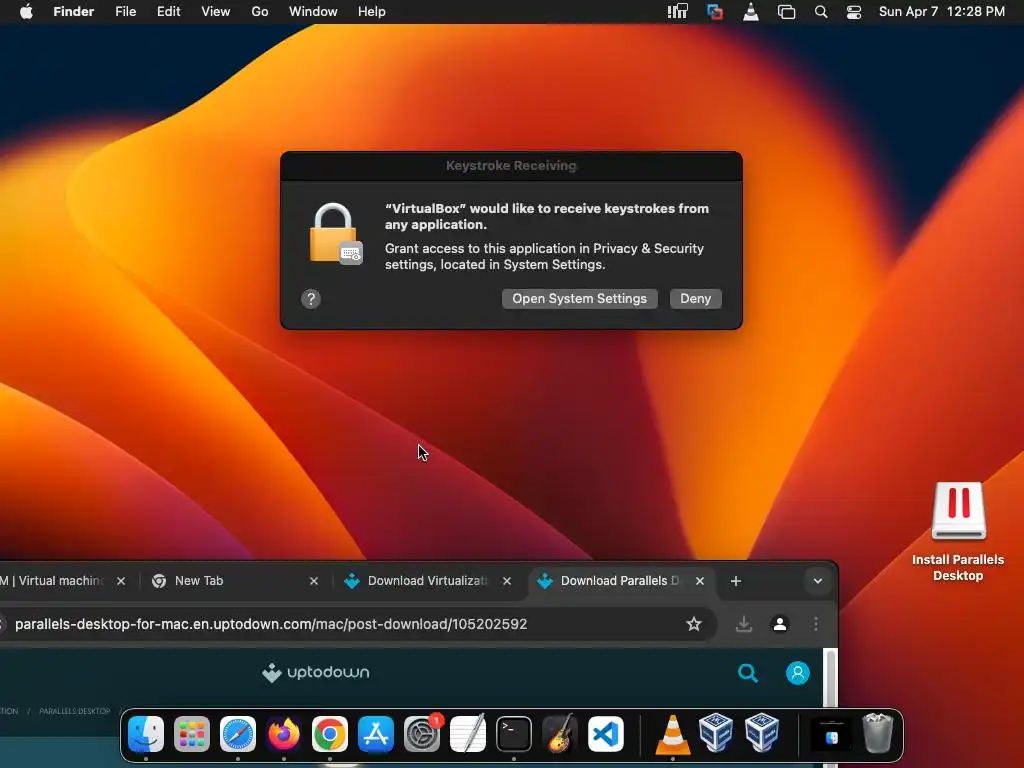Screen dimensions: 1024x768
Task: Select the Download Parallels D… tab
Action: pyautogui.click(x=619, y=581)
